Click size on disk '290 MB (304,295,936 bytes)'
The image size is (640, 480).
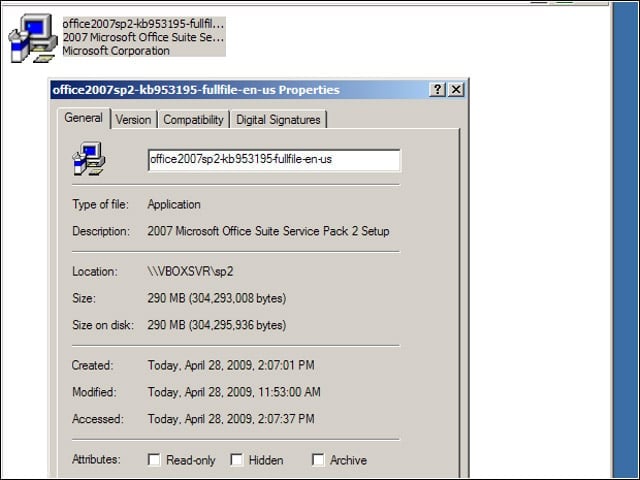(217, 325)
